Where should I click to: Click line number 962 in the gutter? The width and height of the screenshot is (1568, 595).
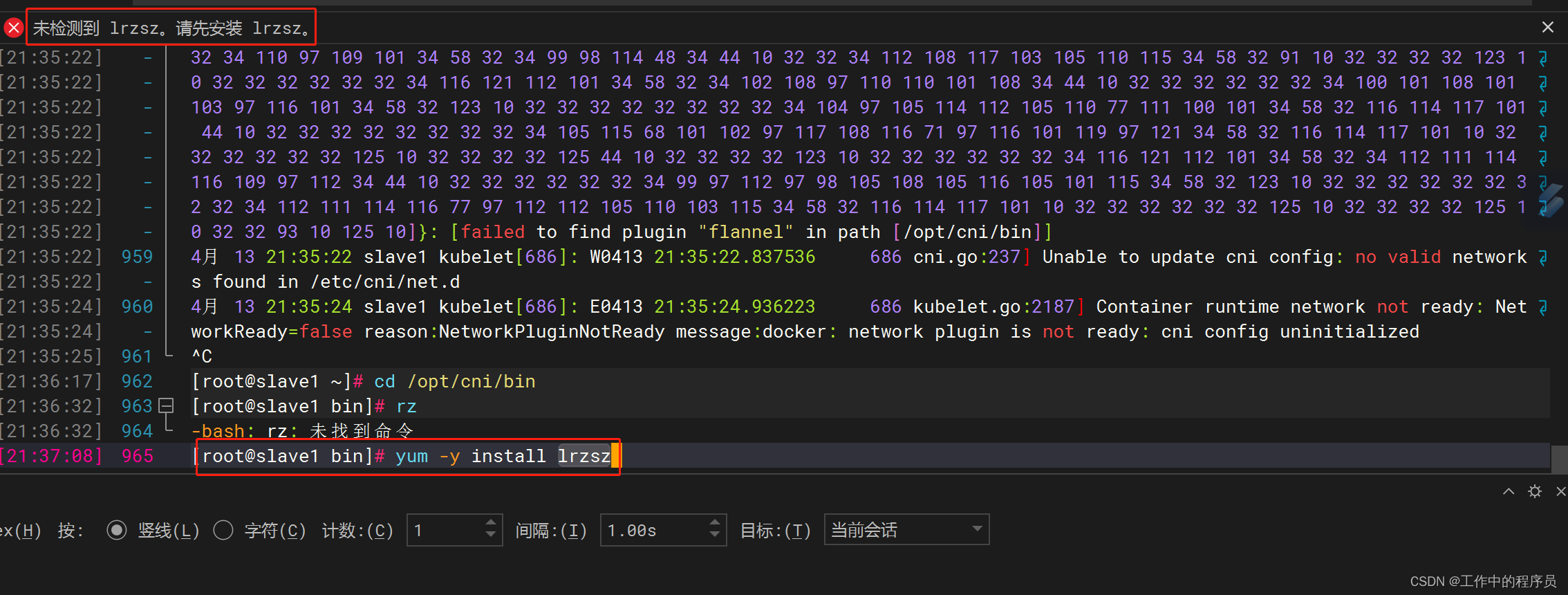click(x=137, y=381)
